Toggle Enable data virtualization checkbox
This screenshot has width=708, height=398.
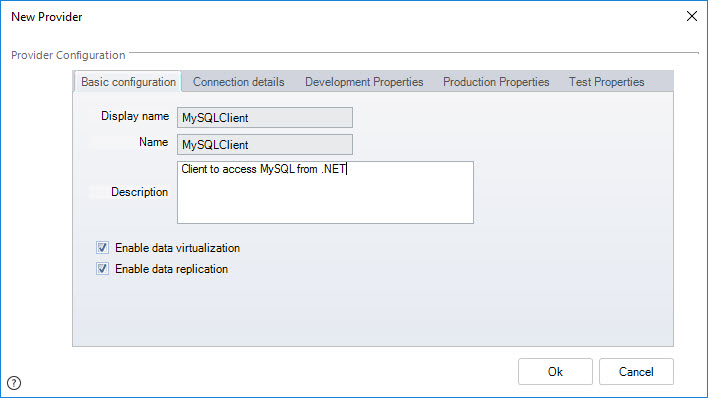(x=102, y=248)
